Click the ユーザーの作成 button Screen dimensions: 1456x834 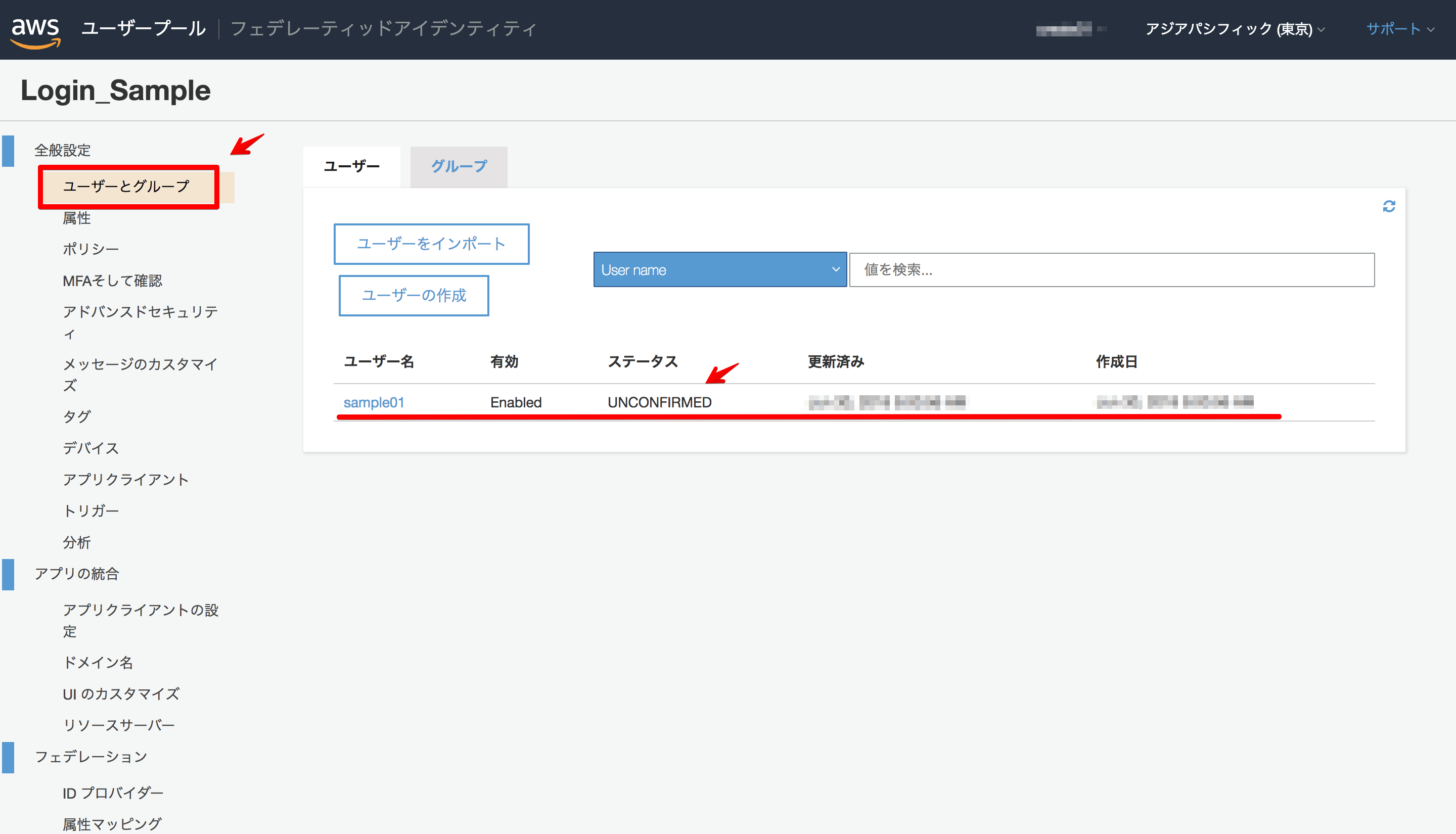tap(414, 296)
